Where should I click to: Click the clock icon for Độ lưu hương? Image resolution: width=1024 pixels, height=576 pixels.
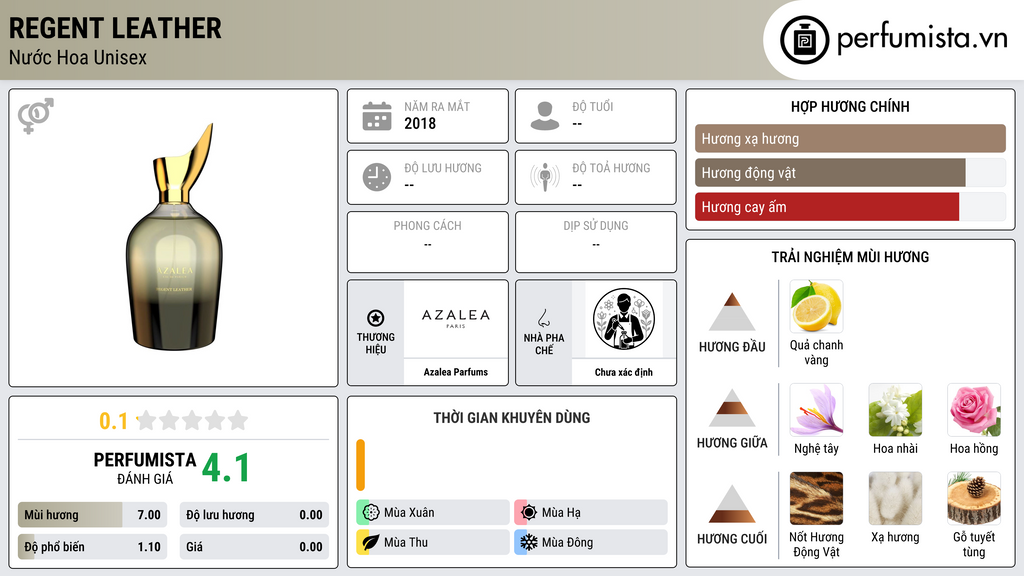tap(377, 177)
